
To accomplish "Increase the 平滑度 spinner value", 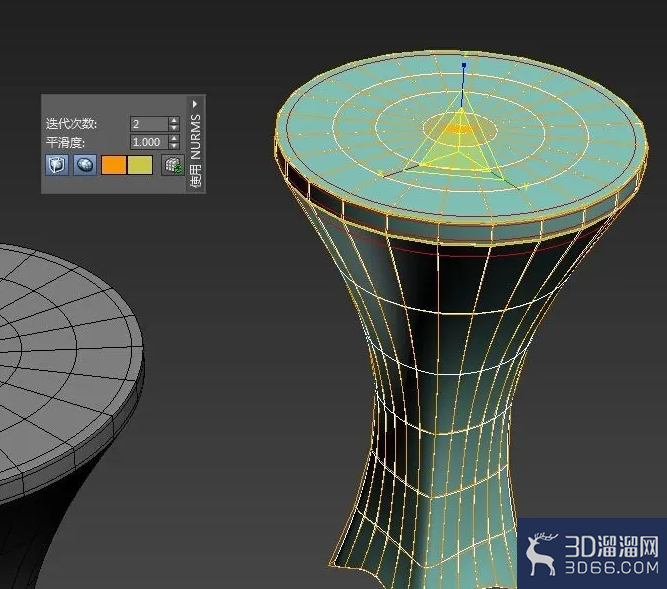I will pyautogui.click(x=174, y=138).
